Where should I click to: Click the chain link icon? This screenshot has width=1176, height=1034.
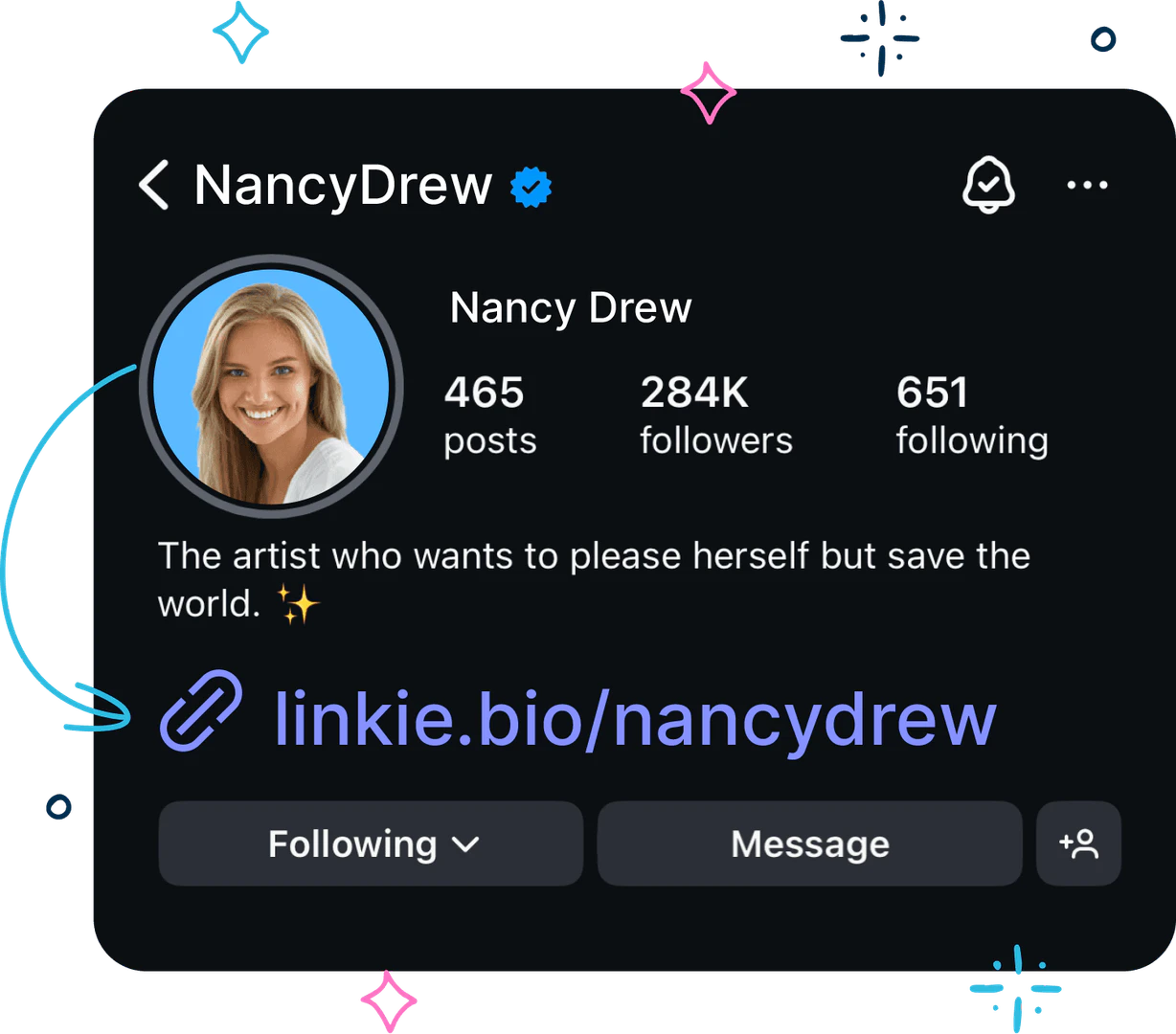pyautogui.click(x=201, y=709)
